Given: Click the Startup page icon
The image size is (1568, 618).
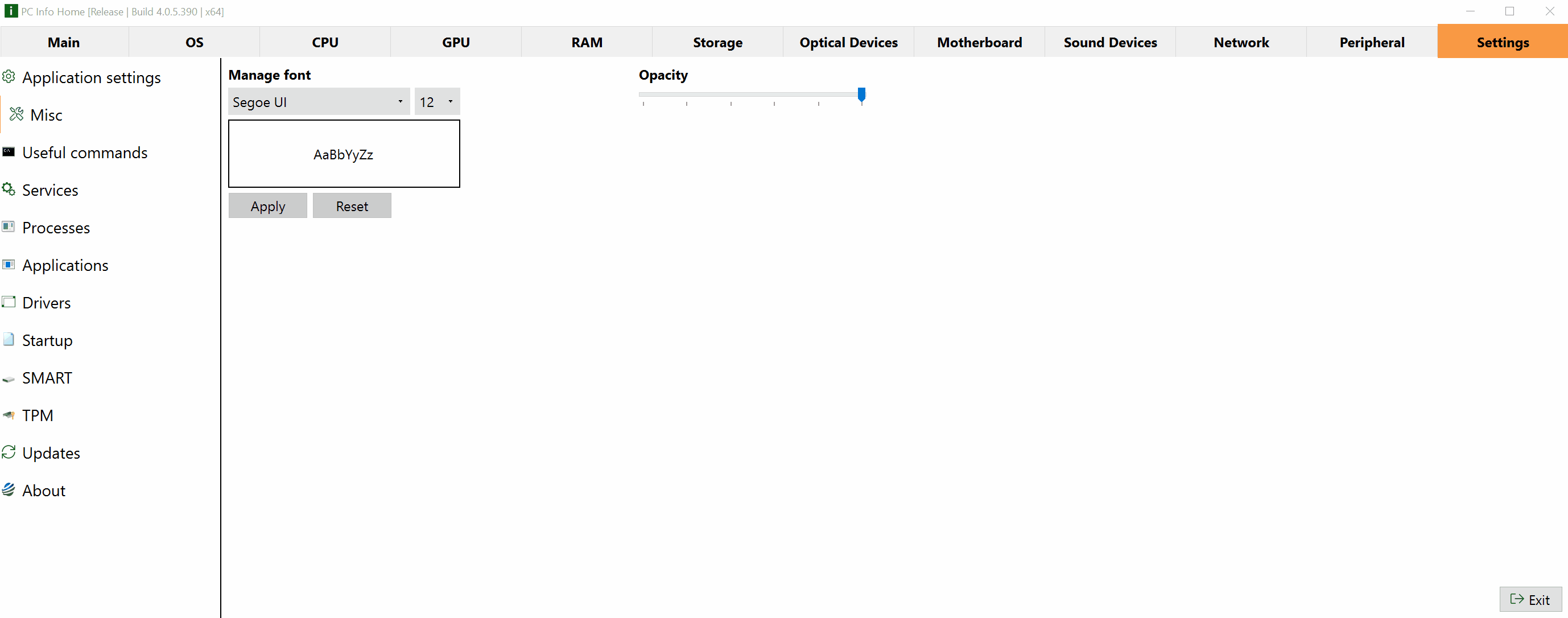Looking at the screenshot, I should (x=9, y=340).
